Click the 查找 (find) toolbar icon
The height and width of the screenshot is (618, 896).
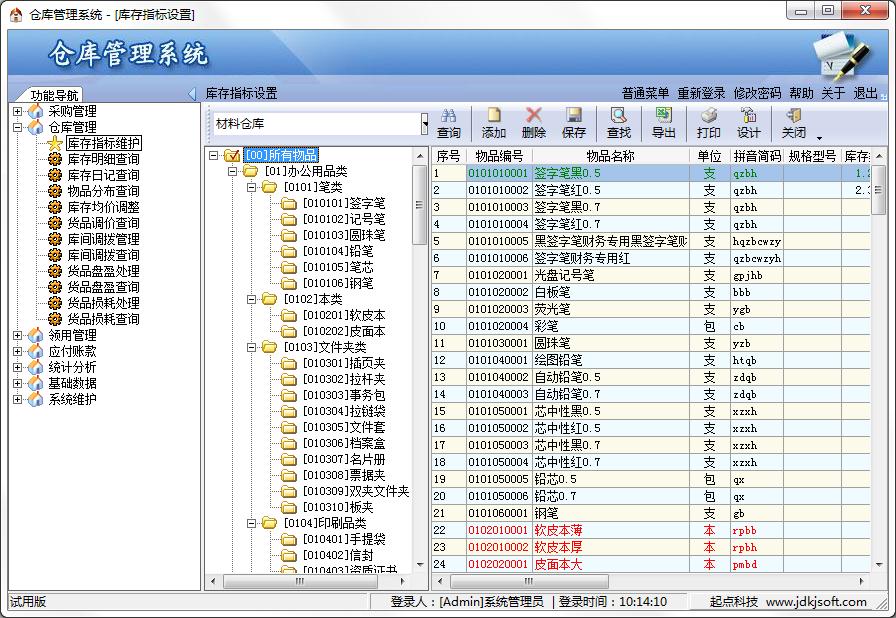click(x=619, y=116)
